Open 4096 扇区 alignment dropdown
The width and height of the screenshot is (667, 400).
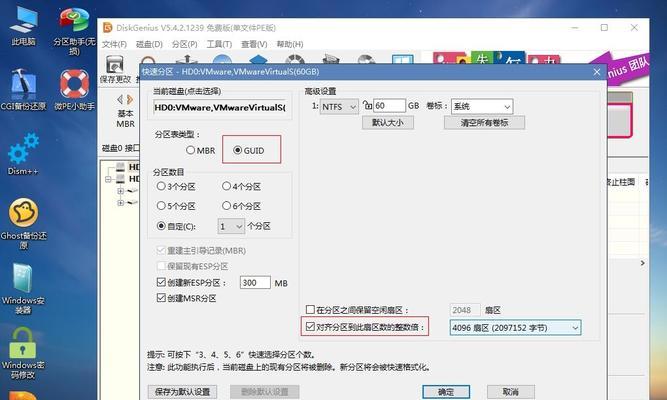pos(516,328)
